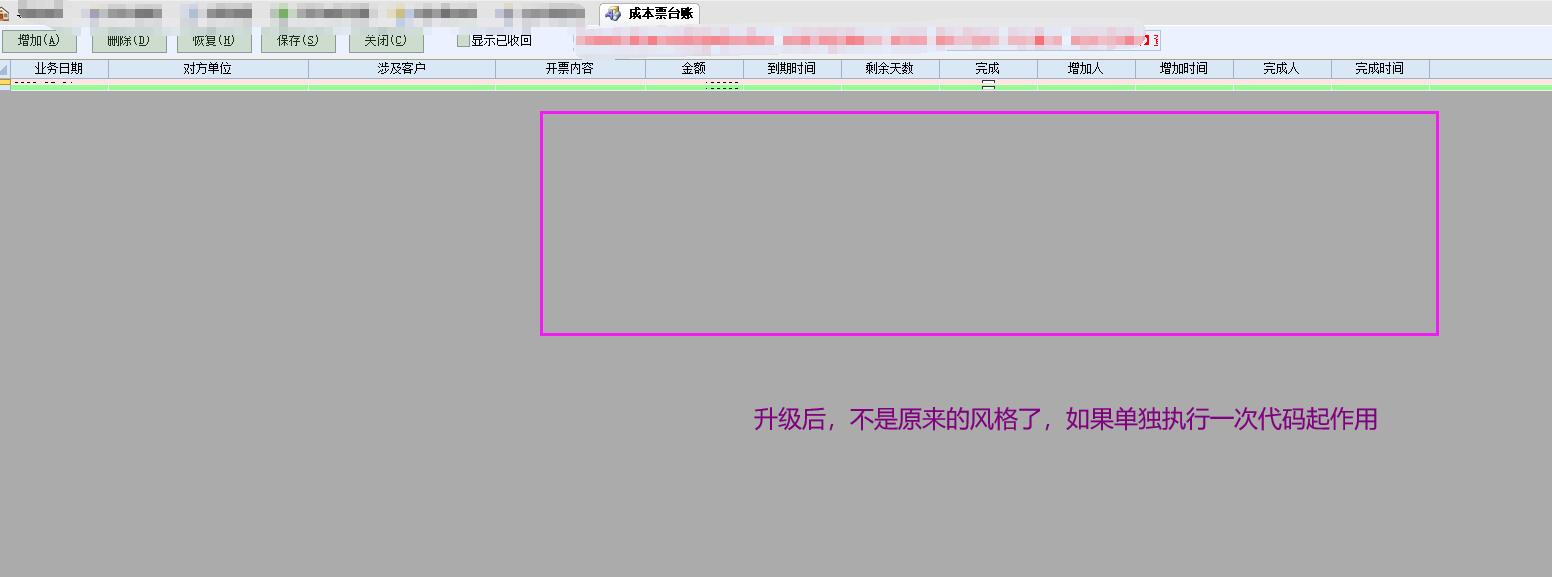Select the 完成时间 column header
Image resolution: width=1552 pixels, height=577 pixels.
point(1380,69)
